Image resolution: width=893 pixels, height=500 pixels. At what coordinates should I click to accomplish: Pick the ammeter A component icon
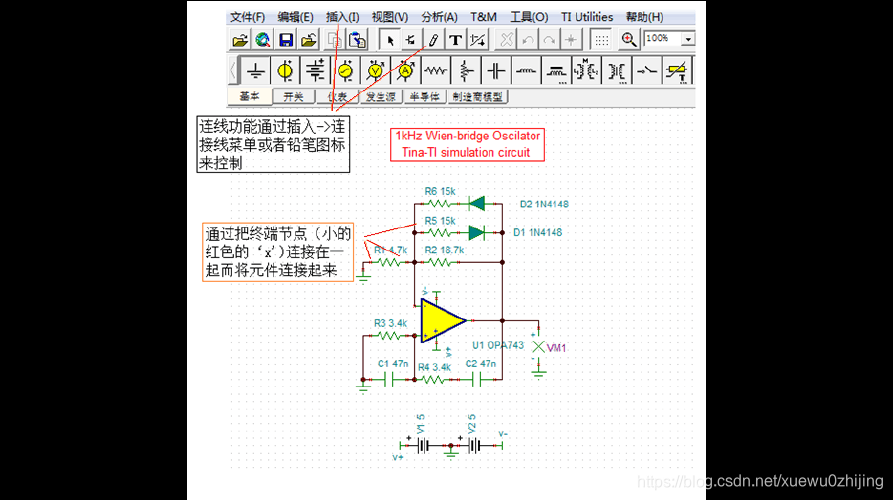405,71
